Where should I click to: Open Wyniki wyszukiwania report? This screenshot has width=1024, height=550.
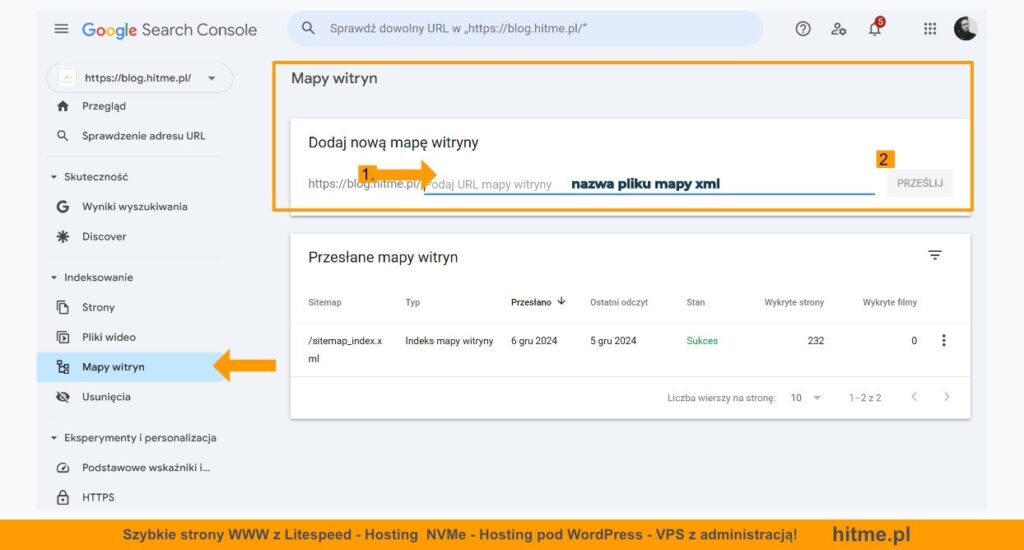coord(134,207)
